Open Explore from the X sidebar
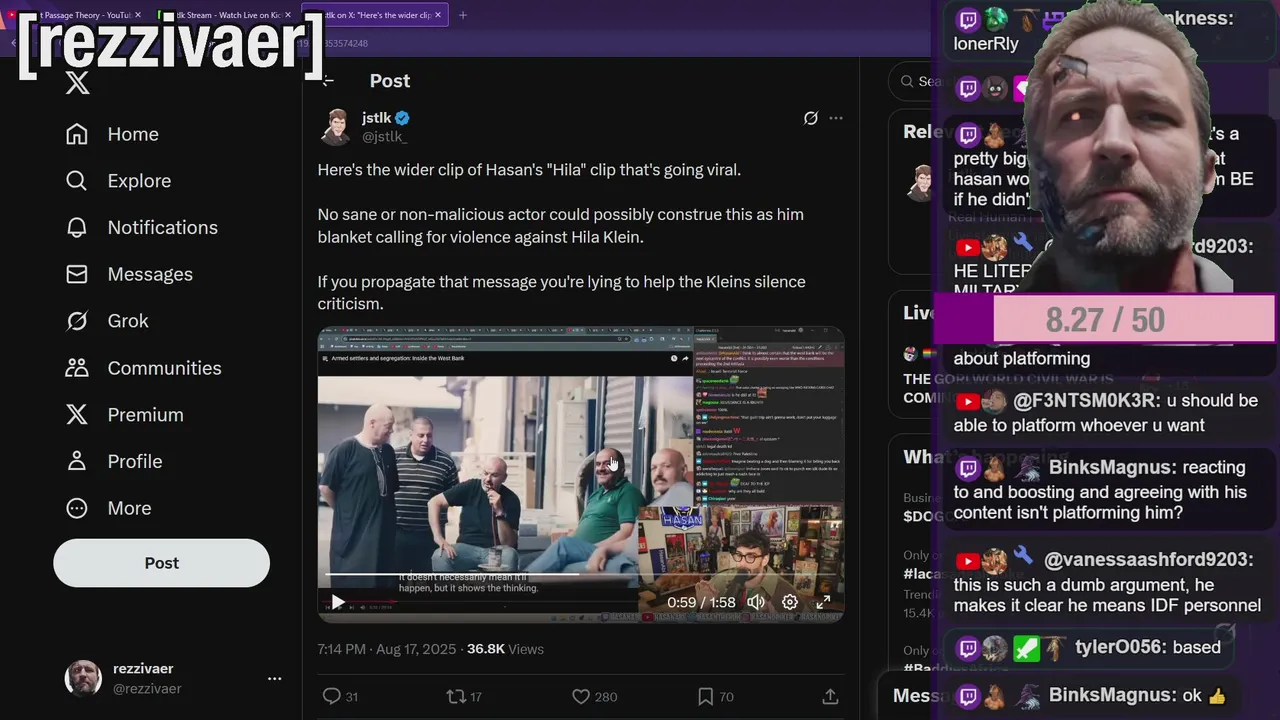 pyautogui.click(x=118, y=181)
